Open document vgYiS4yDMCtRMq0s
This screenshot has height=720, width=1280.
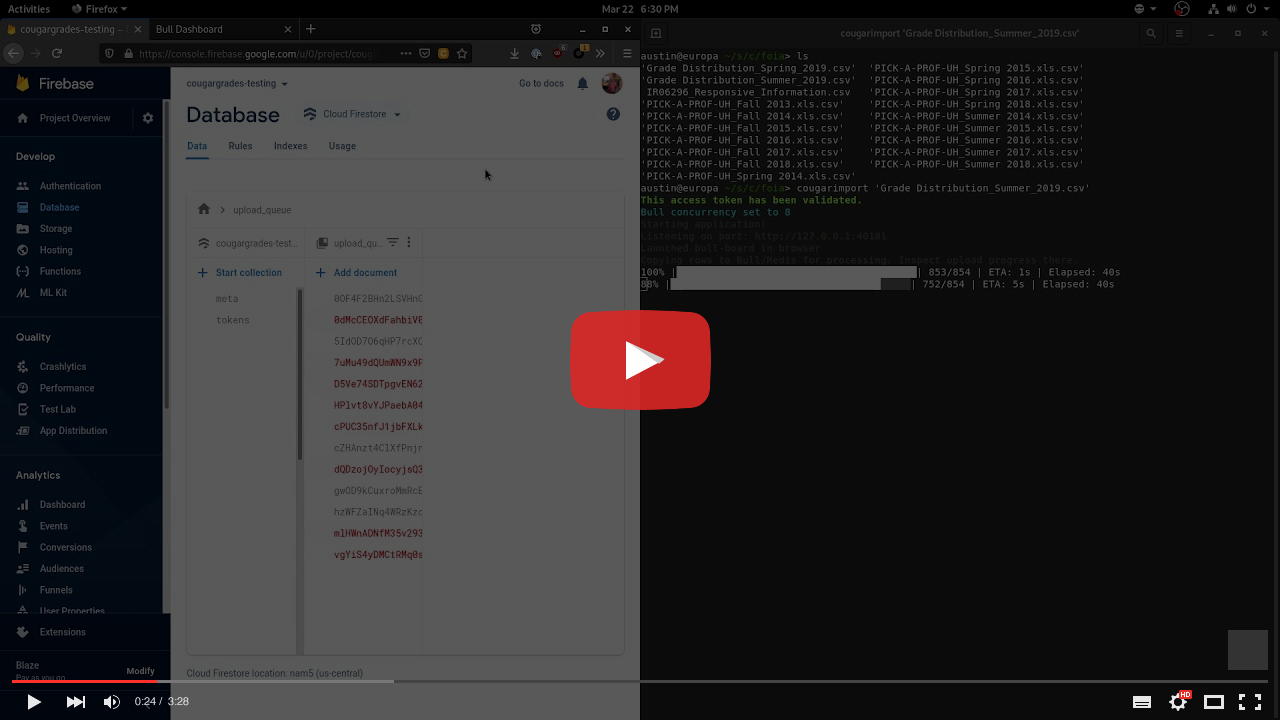click(378, 555)
